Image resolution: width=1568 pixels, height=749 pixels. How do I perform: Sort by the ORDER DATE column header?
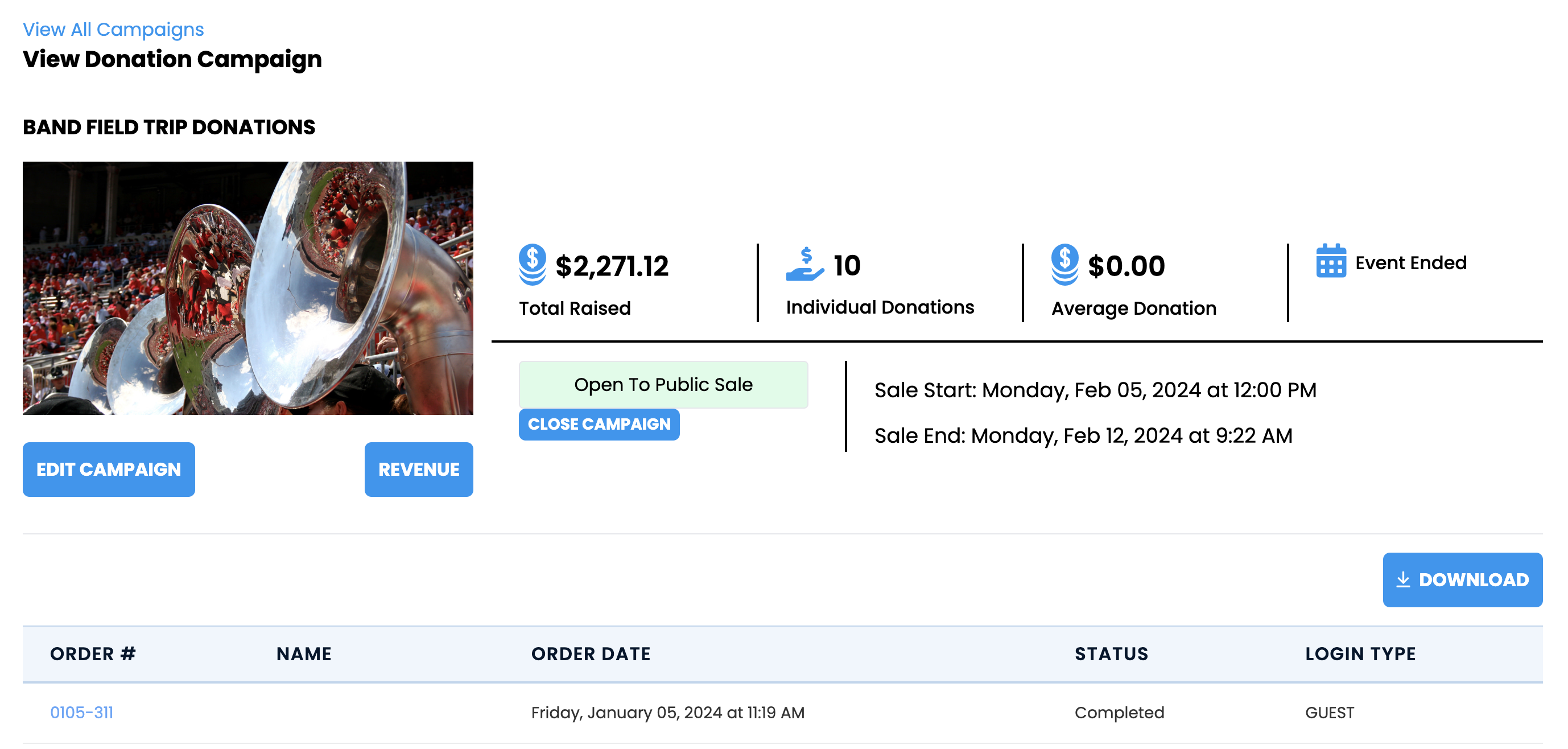tap(591, 653)
